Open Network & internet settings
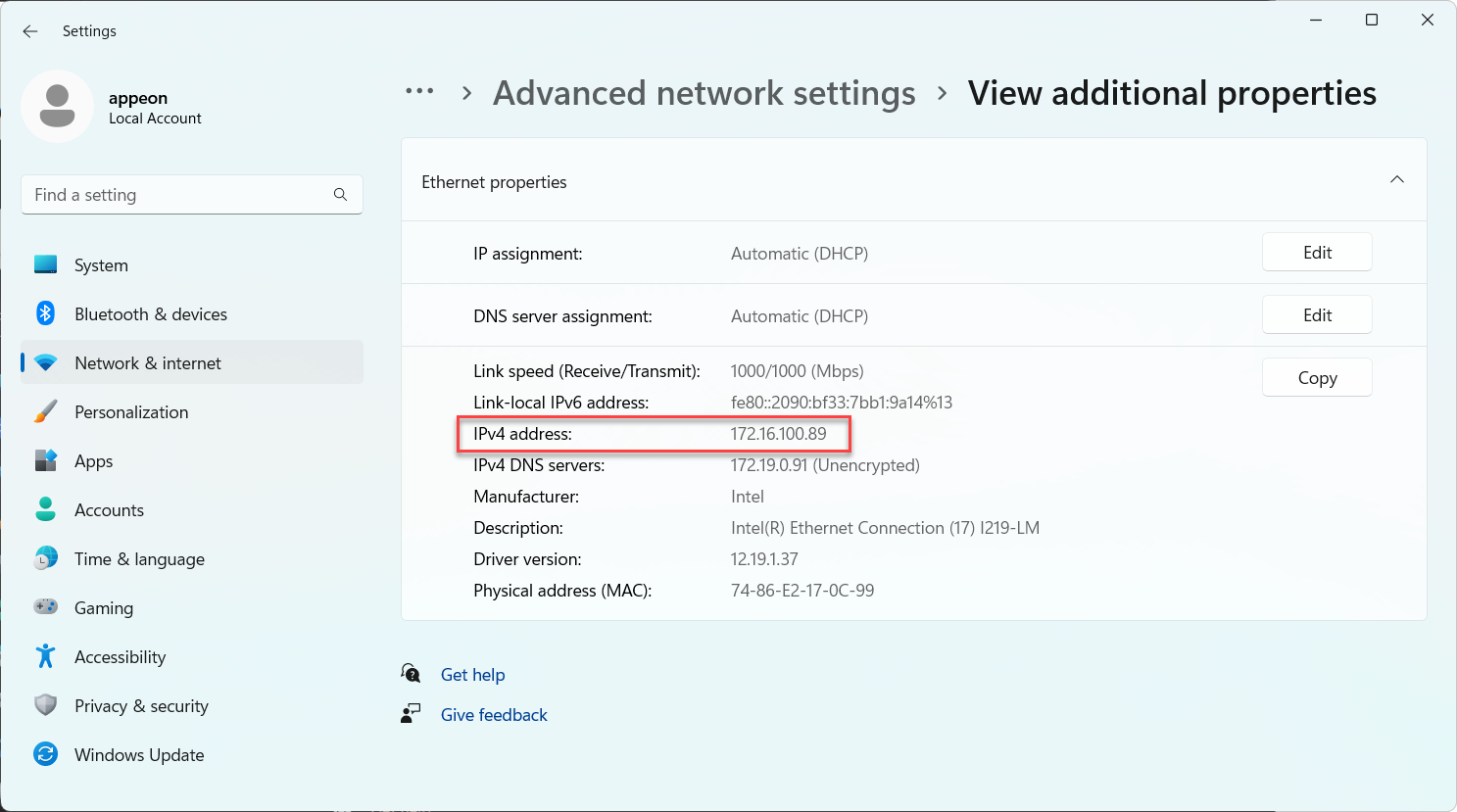Viewport: 1457px width, 812px height. (148, 363)
